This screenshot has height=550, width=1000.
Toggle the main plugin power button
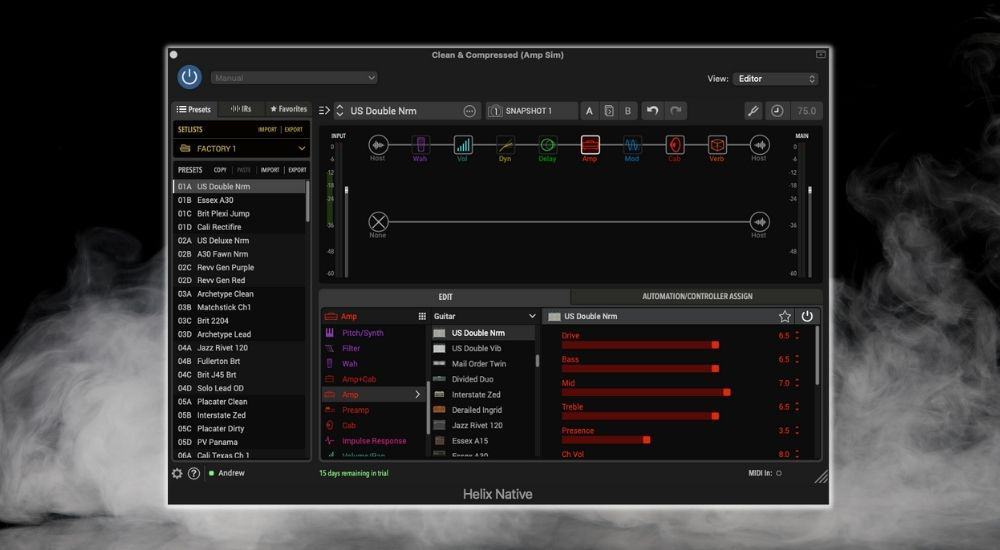(189, 77)
